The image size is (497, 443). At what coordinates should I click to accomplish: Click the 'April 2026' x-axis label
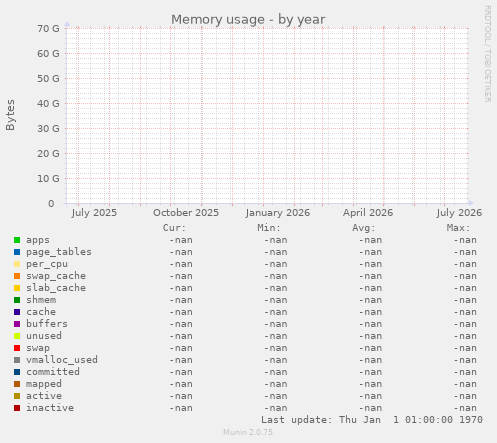click(368, 213)
